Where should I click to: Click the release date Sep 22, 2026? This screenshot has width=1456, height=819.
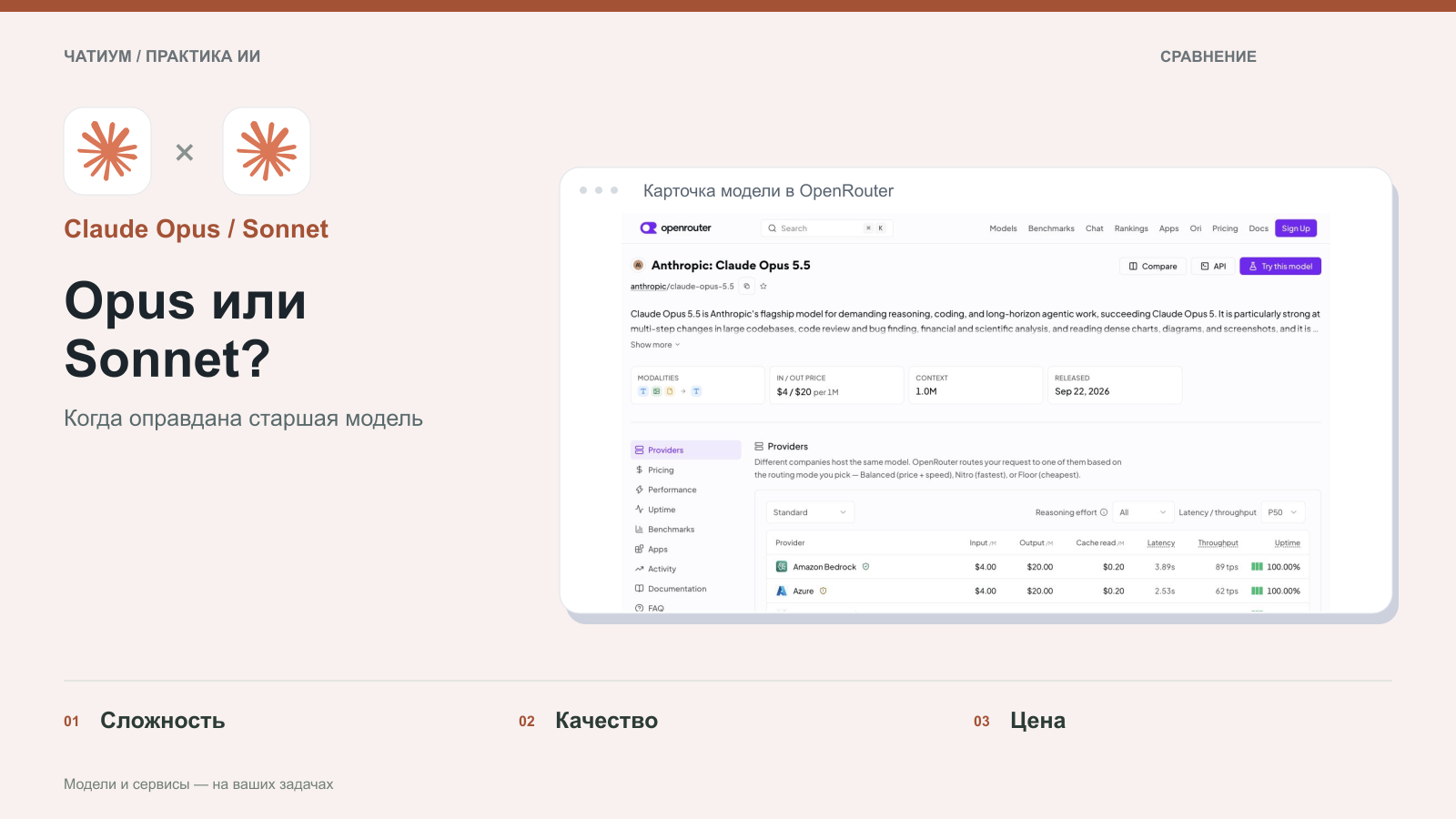click(1082, 391)
